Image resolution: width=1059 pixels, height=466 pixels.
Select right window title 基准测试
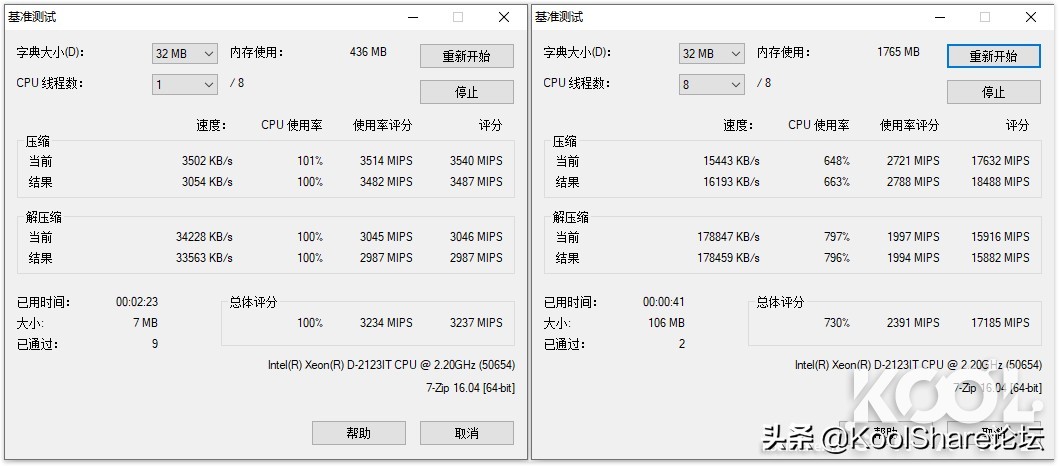(559, 17)
